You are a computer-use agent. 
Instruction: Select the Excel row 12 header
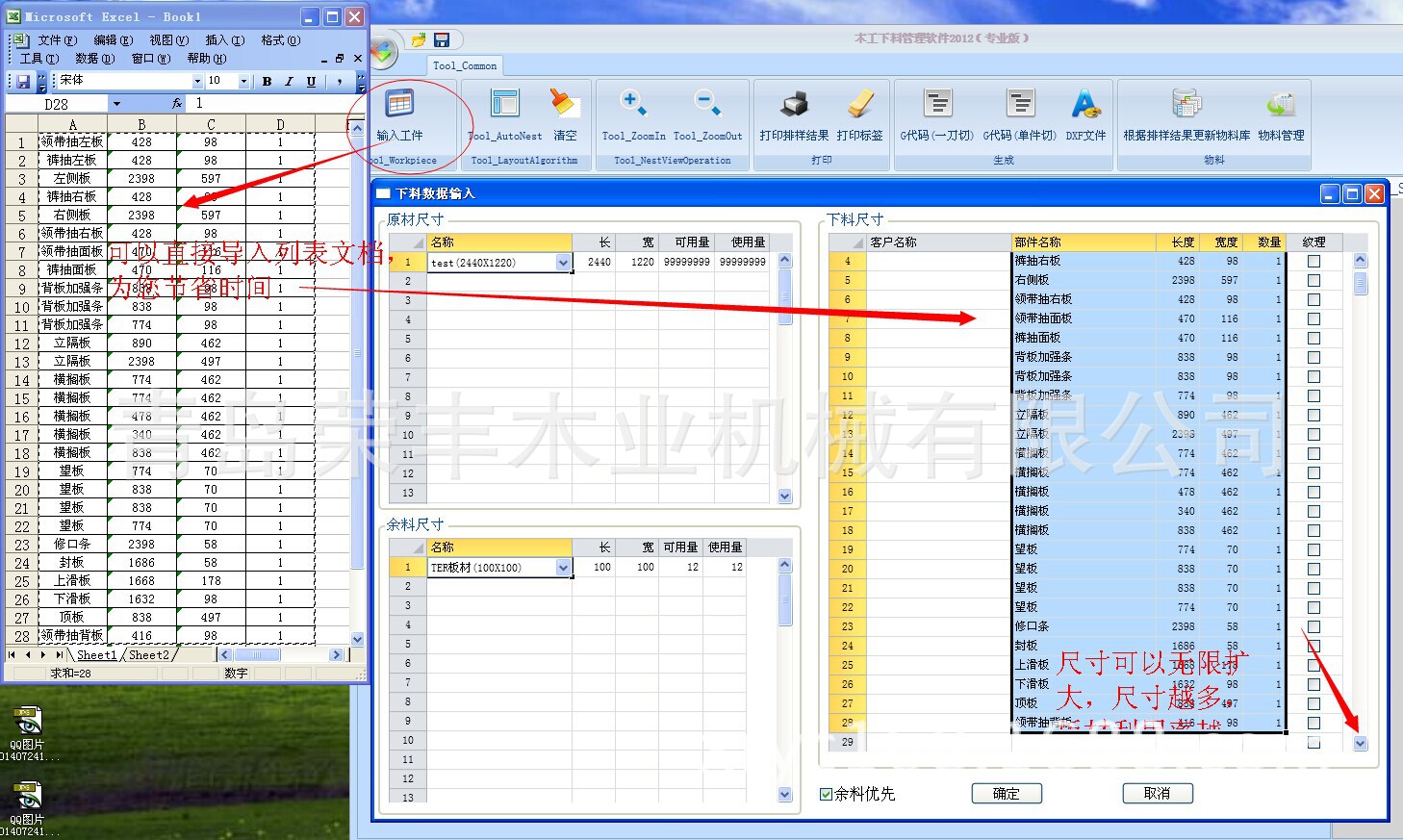point(22,344)
